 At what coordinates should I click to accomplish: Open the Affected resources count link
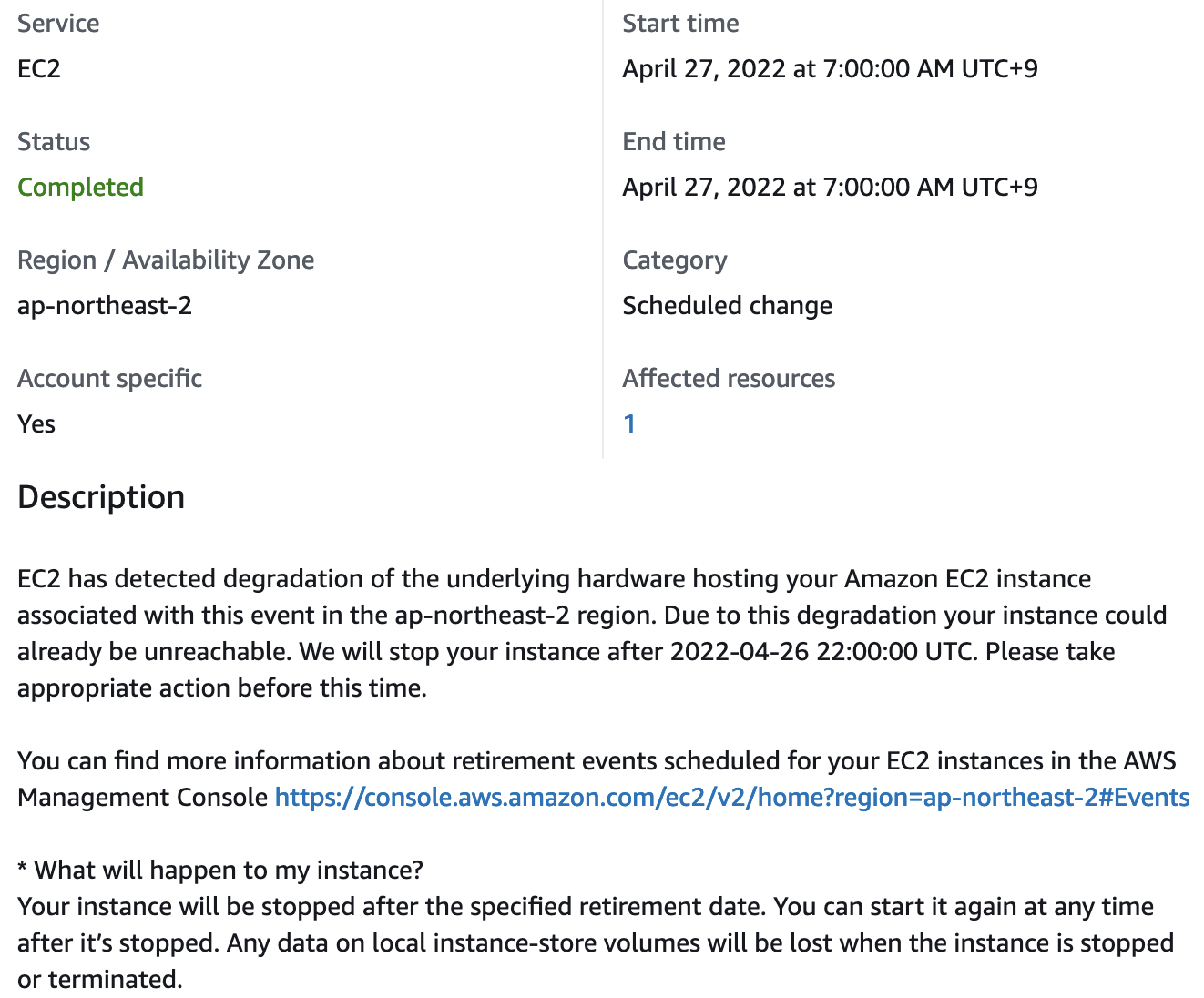(x=628, y=423)
